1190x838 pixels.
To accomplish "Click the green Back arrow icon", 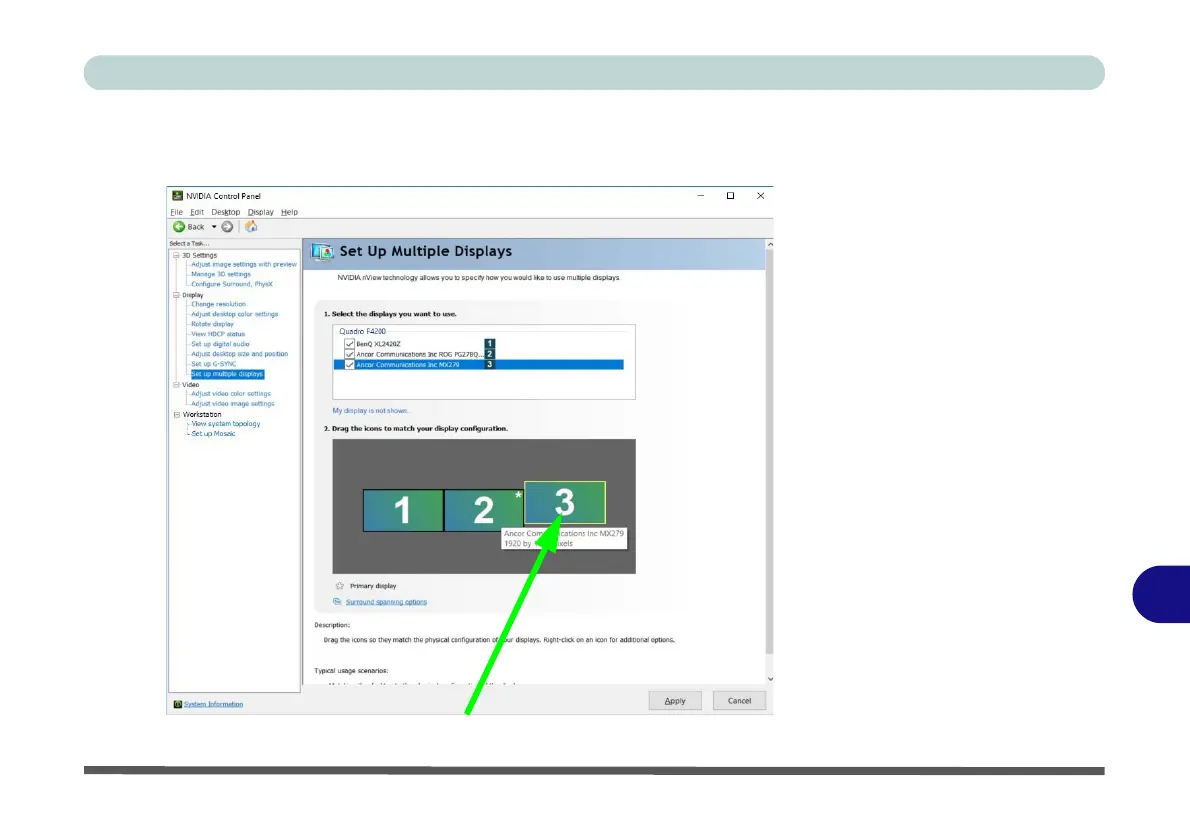I will (x=179, y=227).
